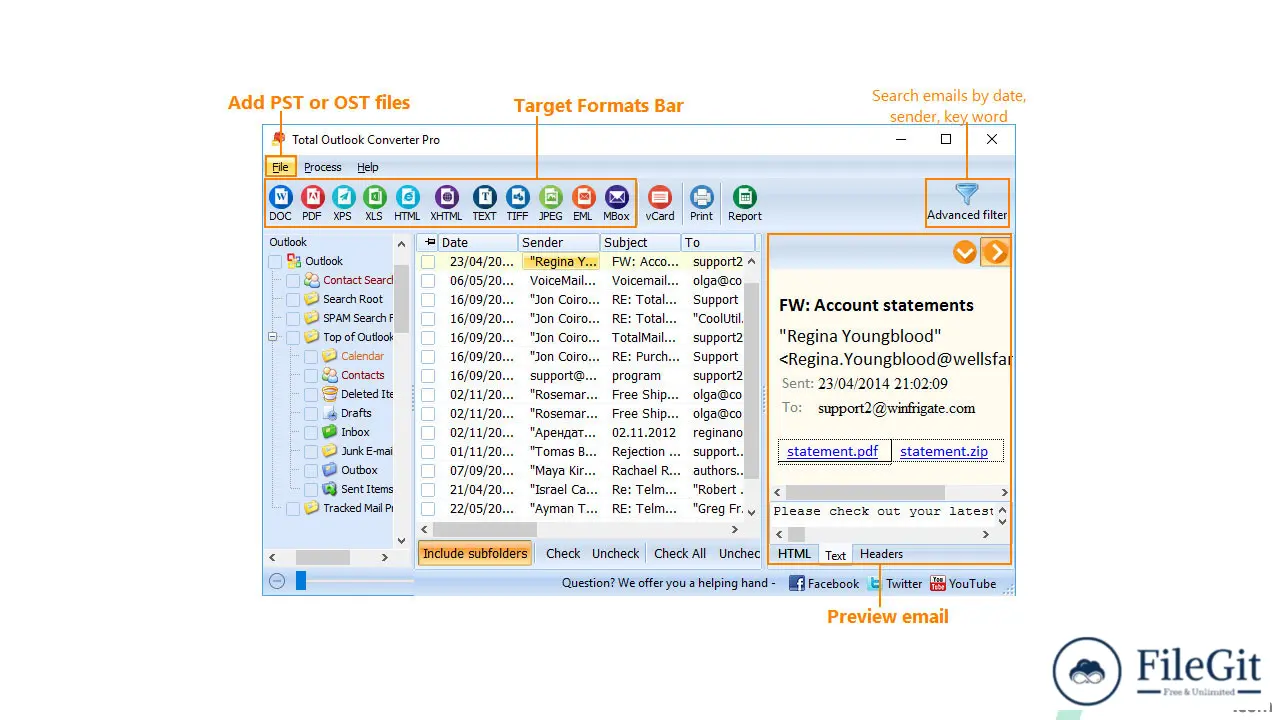
Task: Sort by Date column header
Action: [478, 242]
